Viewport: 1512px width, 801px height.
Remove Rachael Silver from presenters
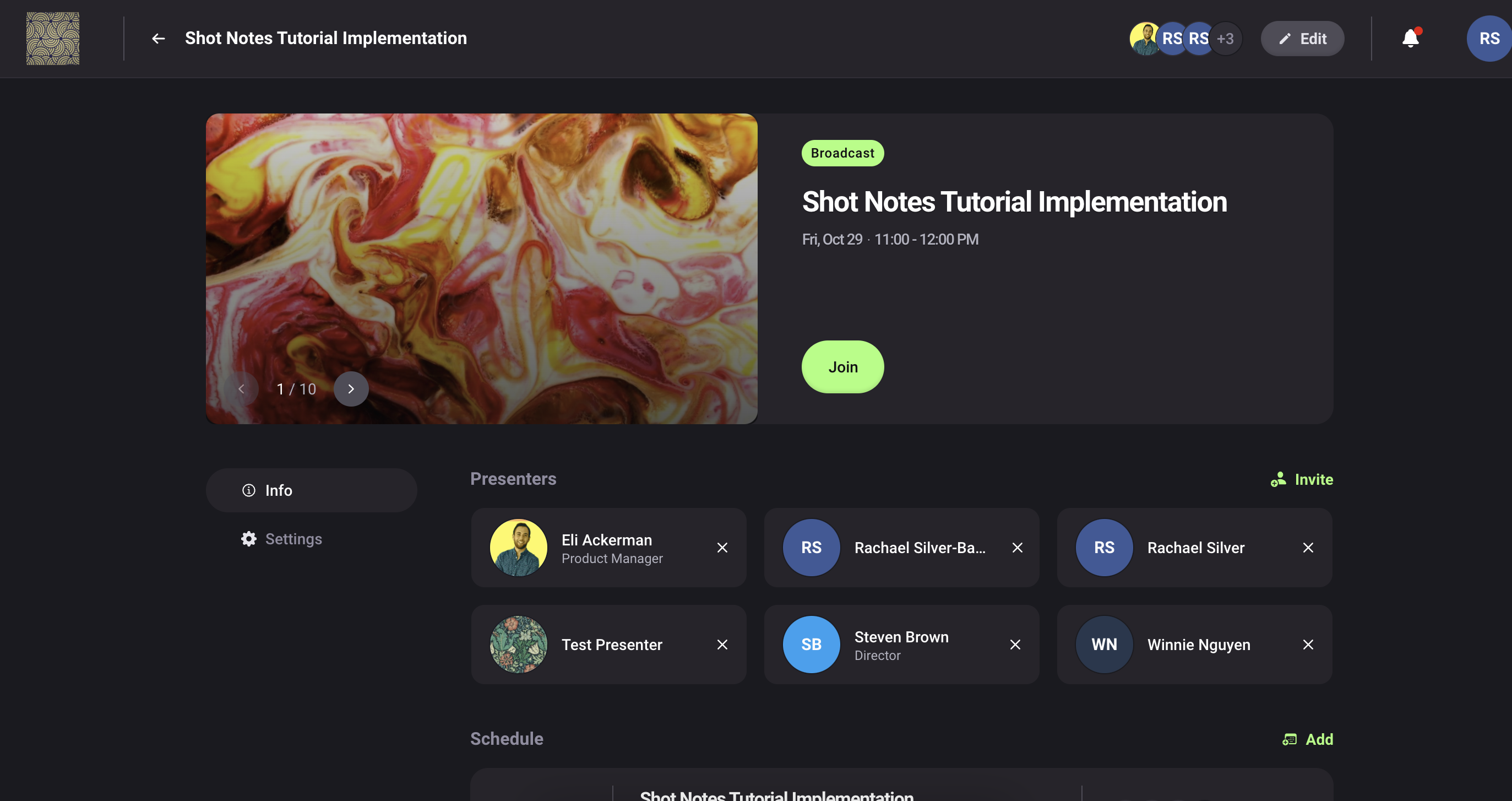pos(1308,548)
